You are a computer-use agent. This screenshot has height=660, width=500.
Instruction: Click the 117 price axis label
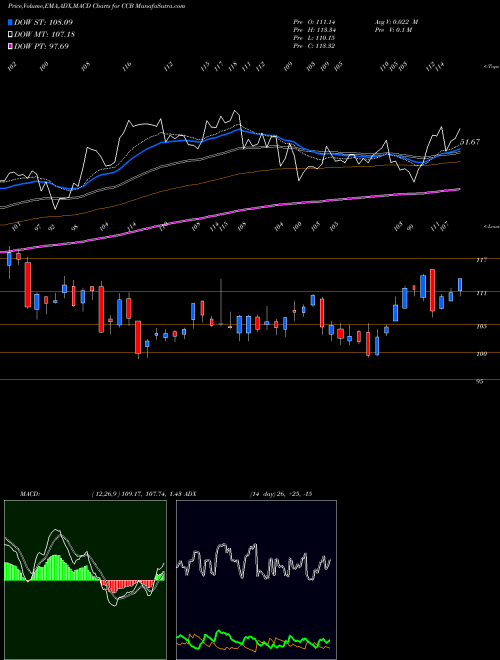(482, 260)
